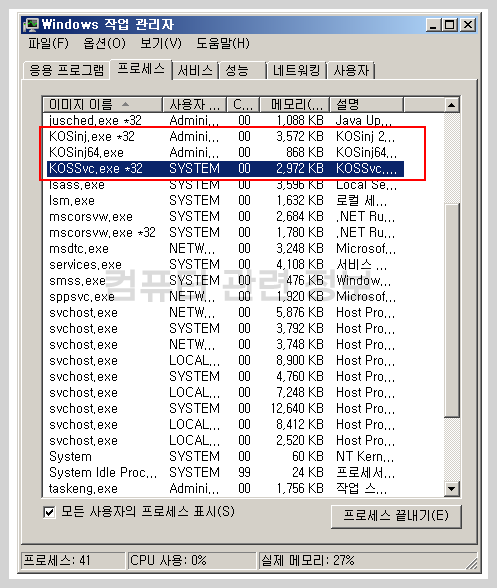Select the KOSinj64.exe process row

click(225, 153)
